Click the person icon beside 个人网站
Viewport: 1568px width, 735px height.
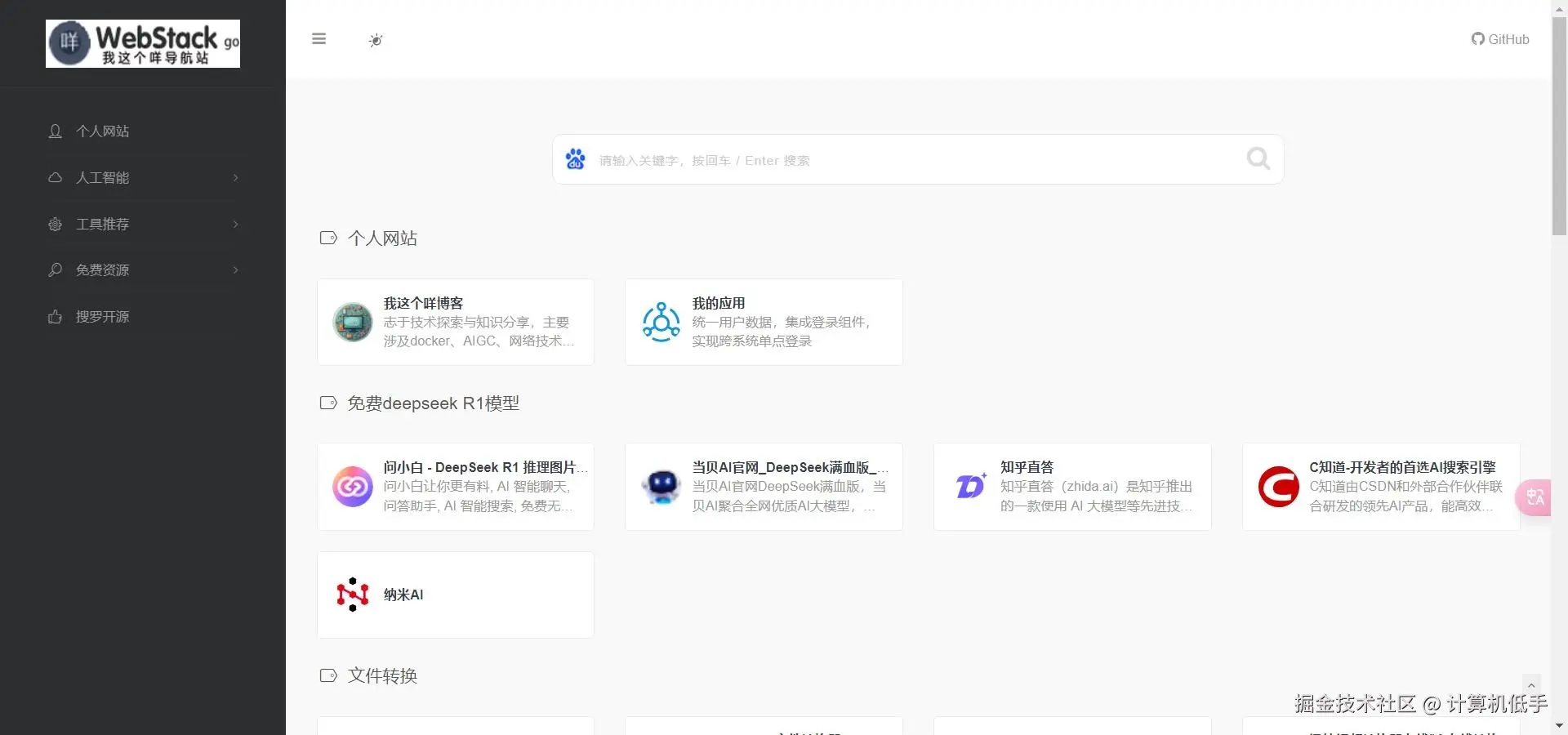tap(55, 131)
